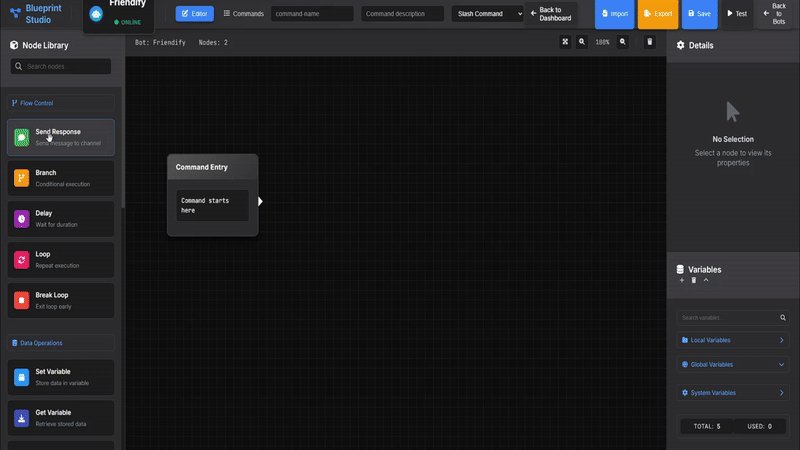Click the orange Export button

pos(658,14)
